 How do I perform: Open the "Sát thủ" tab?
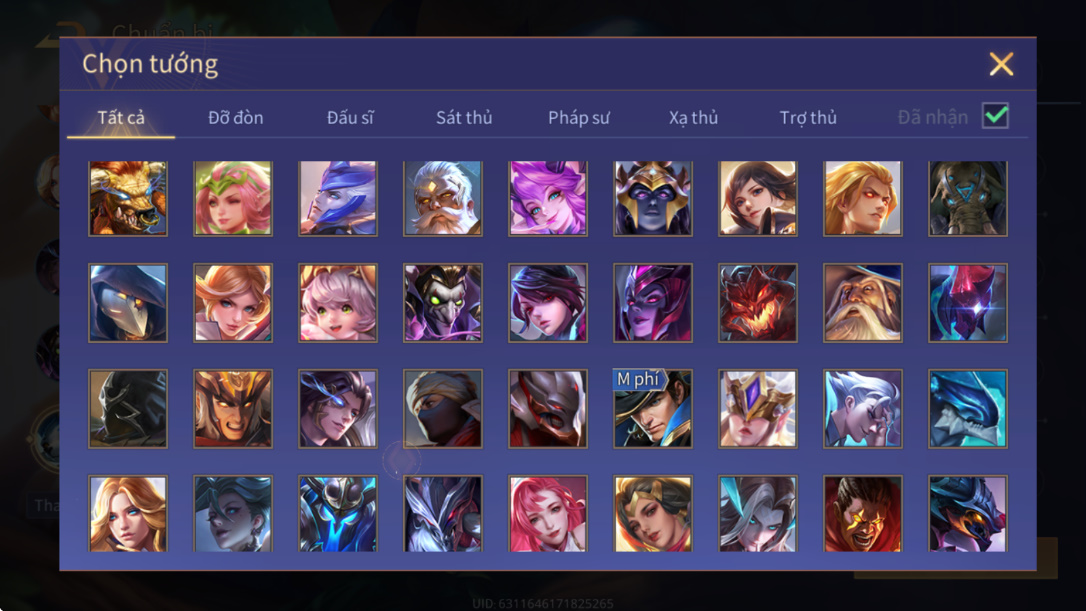[464, 118]
